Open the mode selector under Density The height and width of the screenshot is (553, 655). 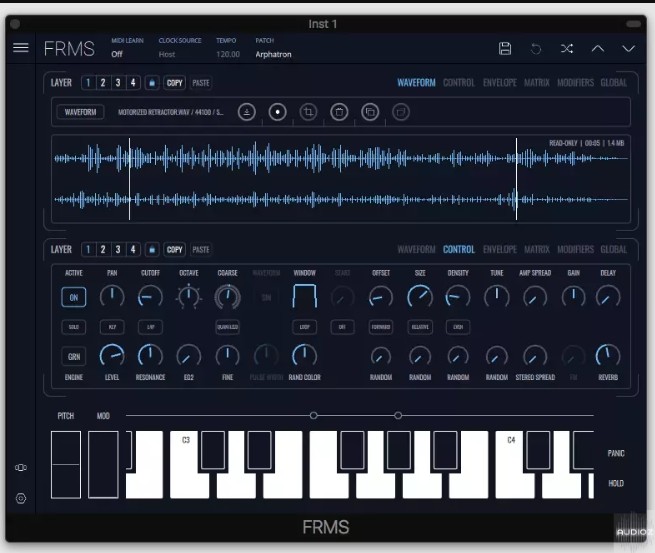pos(458,327)
